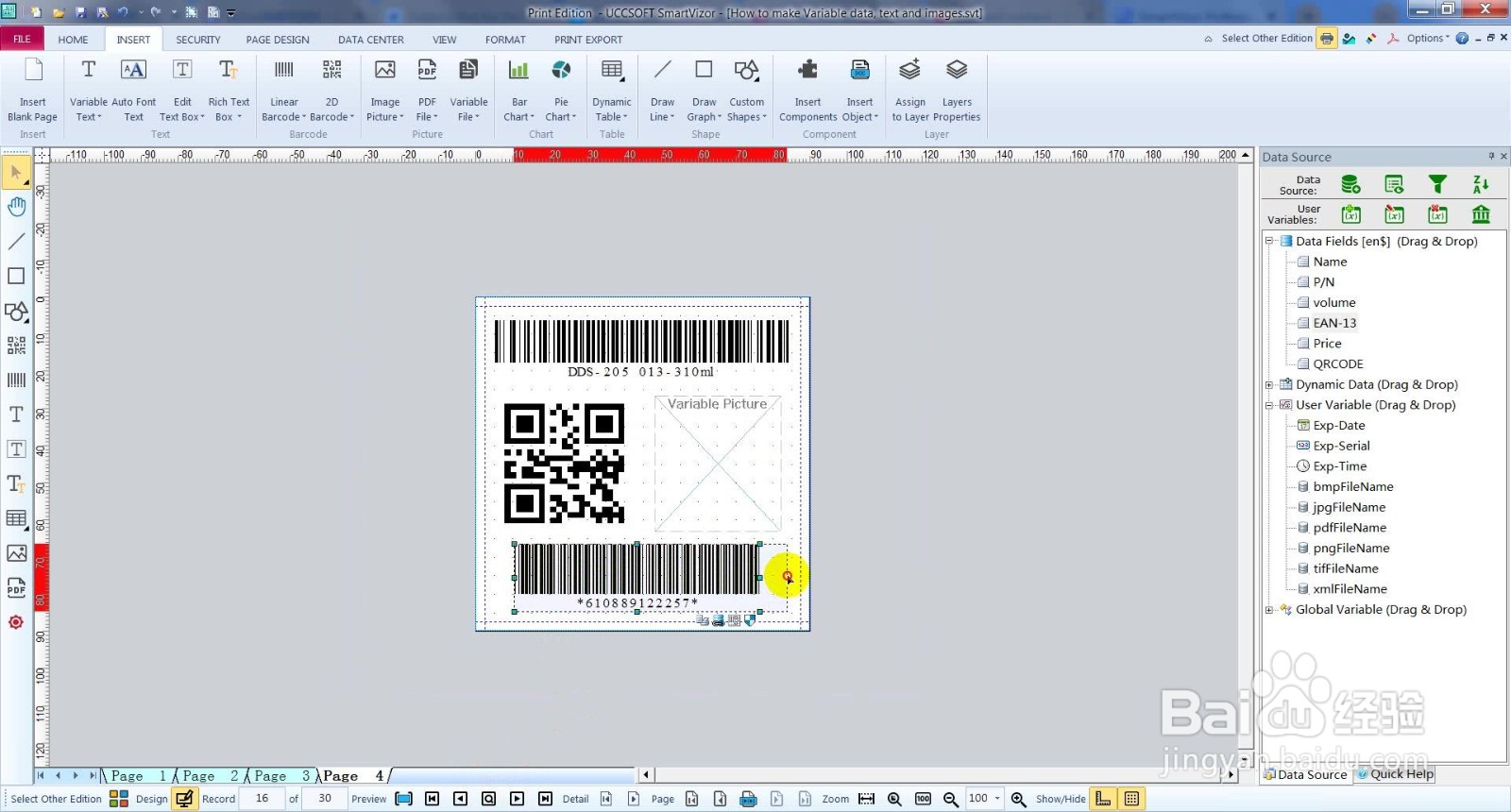Click Select Other Edition at top right

pyautogui.click(x=1266, y=38)
